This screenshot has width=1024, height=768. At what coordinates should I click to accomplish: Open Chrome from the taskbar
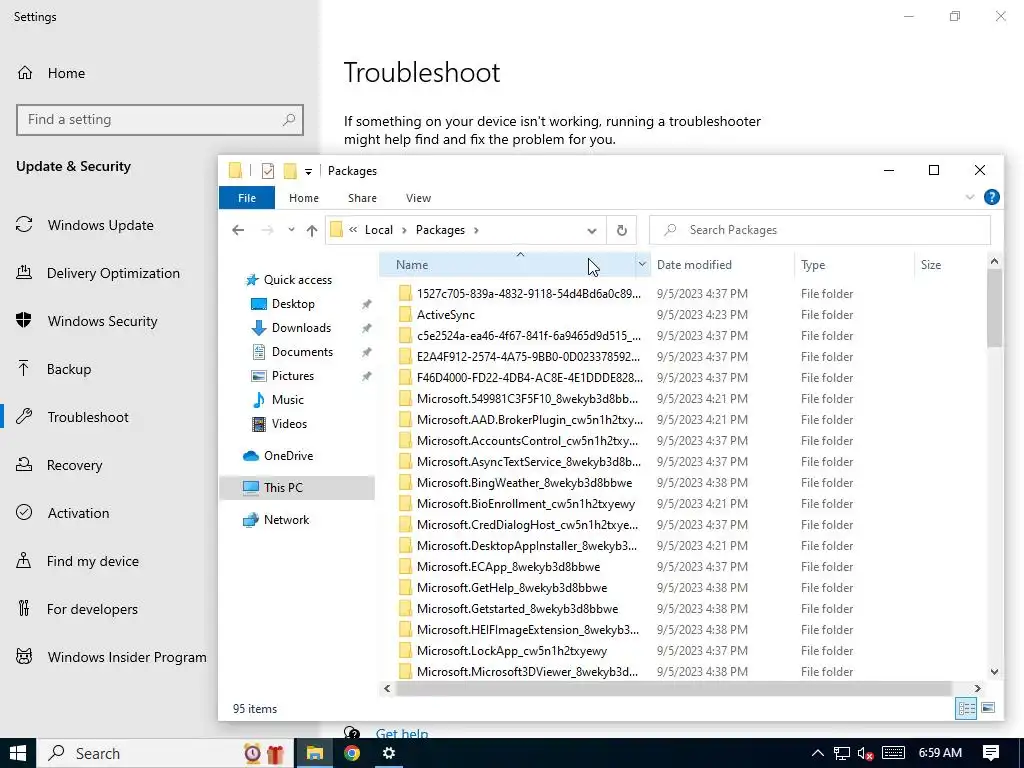(352, 753)
